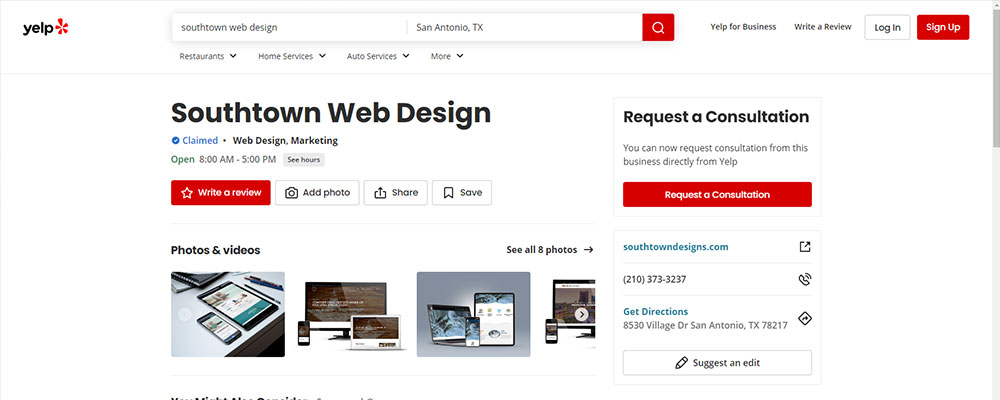
Task: Click the phone number (210) 373-3237
Action: pos(654,279)
